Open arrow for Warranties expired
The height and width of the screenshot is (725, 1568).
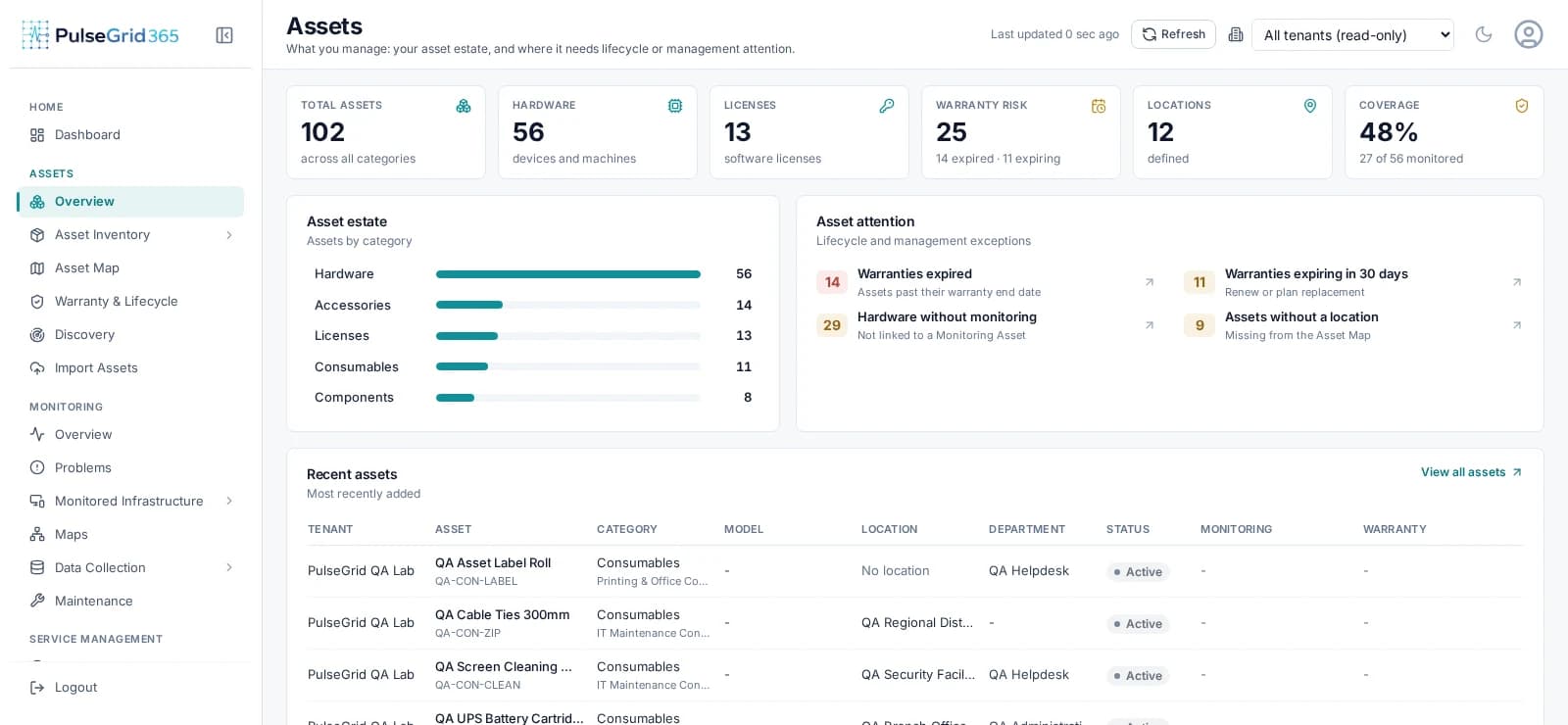coord(1150,282)
